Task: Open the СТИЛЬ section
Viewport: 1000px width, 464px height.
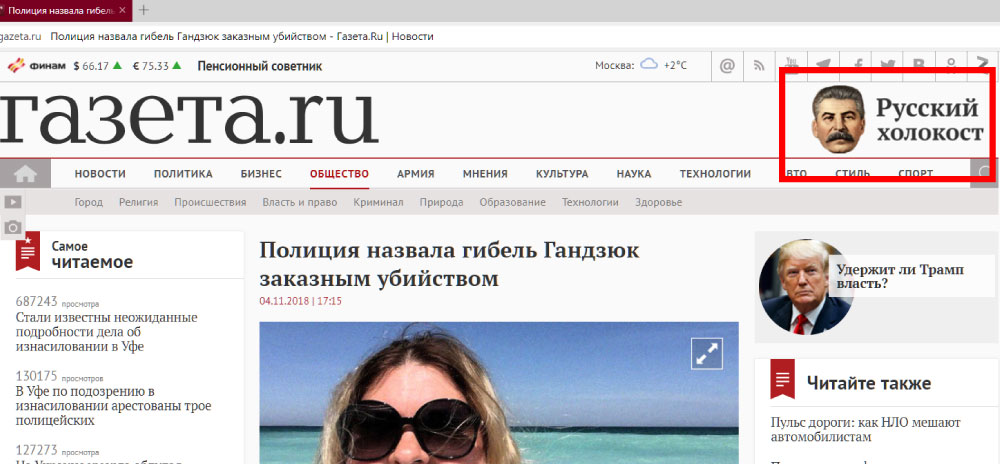Action: pos(853,173)
